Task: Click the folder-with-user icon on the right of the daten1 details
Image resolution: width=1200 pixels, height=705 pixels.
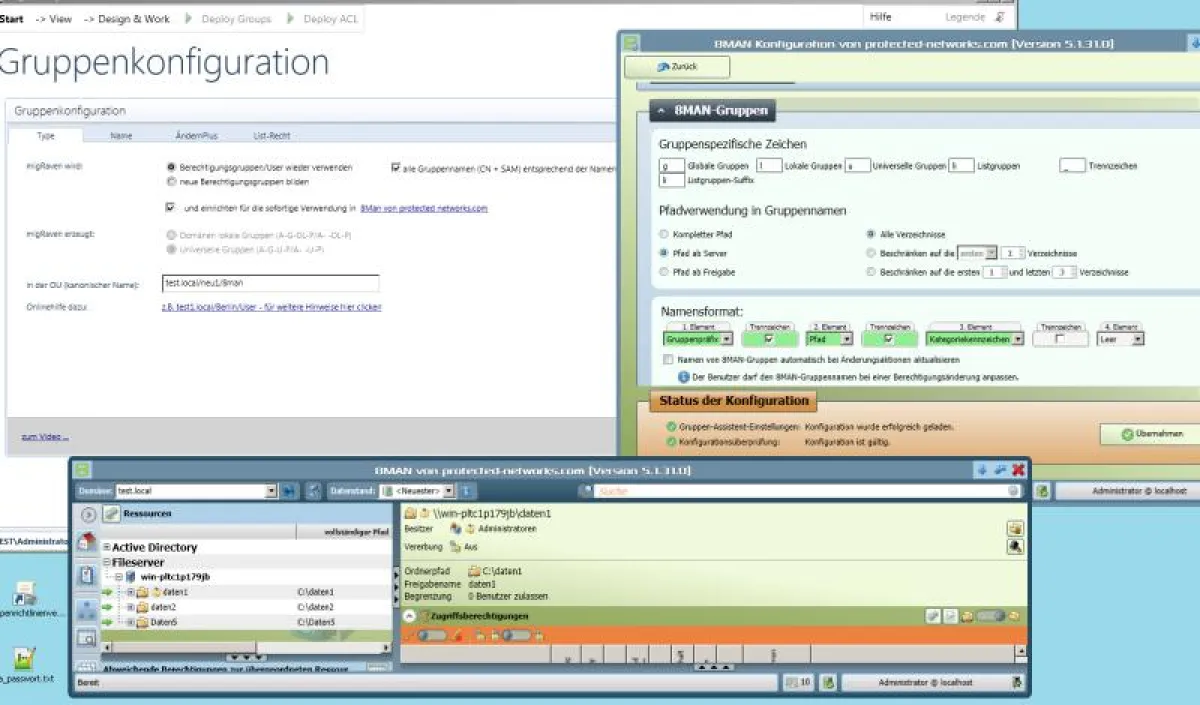Action: point(1014,528)
